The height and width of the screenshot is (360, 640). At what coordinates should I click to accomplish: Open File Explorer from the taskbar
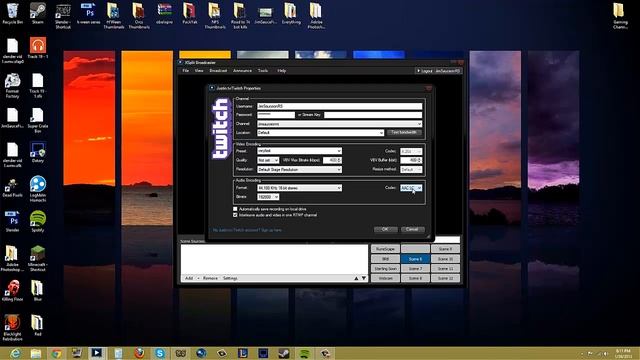[x=36, y=353]
